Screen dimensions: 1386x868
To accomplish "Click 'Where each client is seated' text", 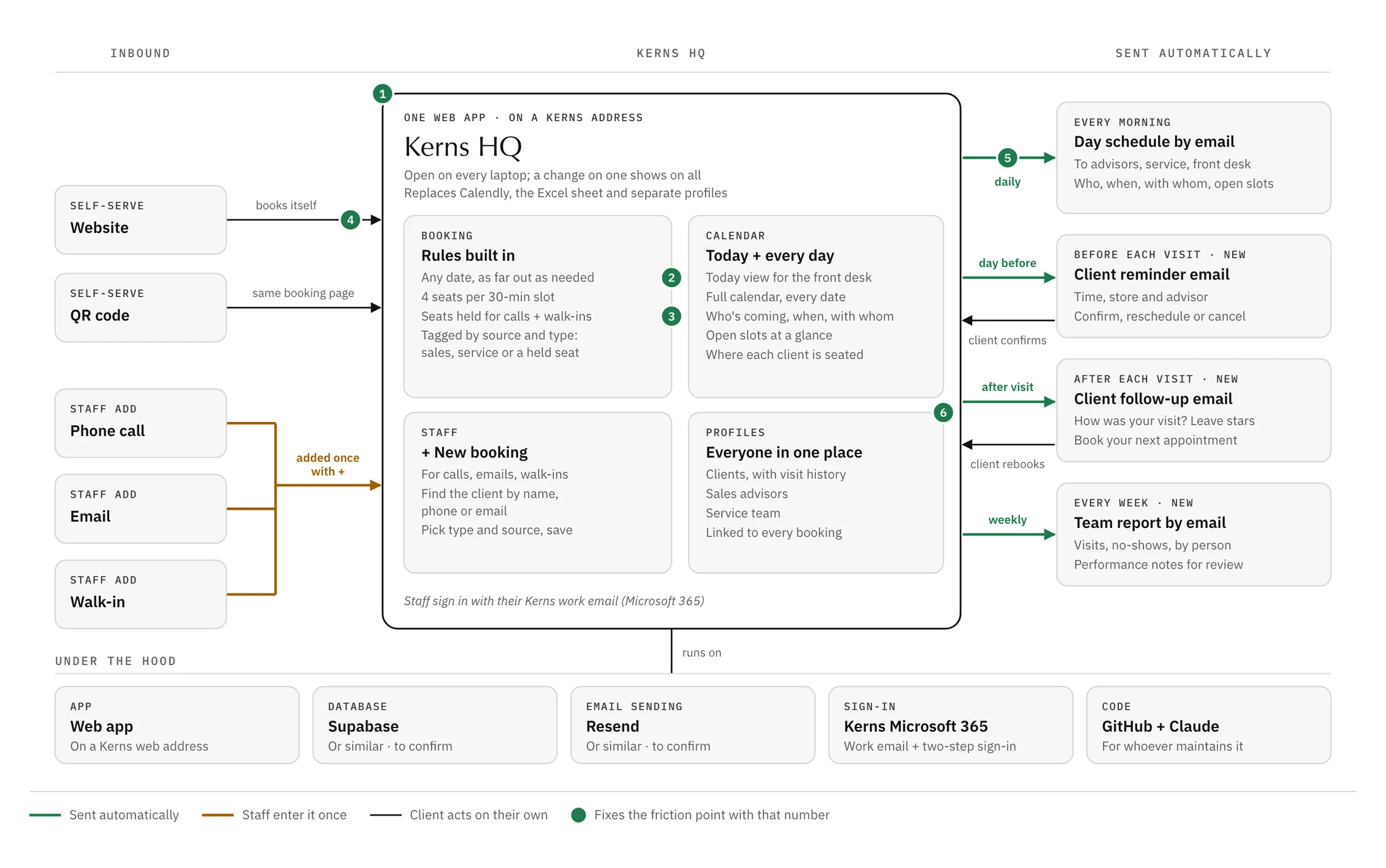I will point(784,355).
